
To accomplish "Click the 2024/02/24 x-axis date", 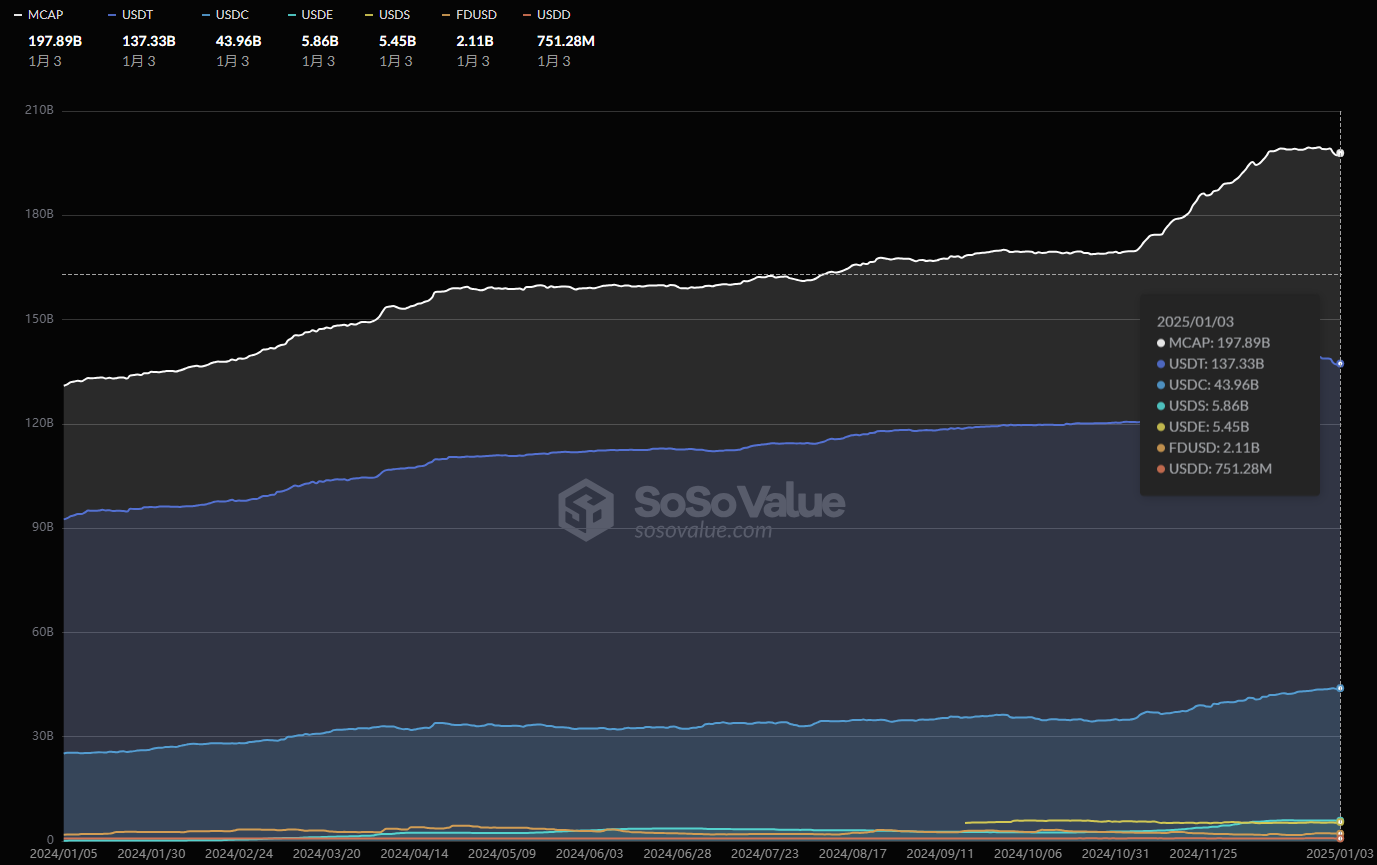I will coord(240,854).
